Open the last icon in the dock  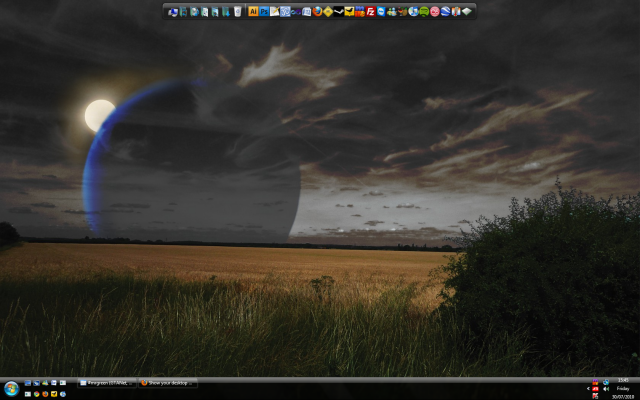tap(467, 11)
